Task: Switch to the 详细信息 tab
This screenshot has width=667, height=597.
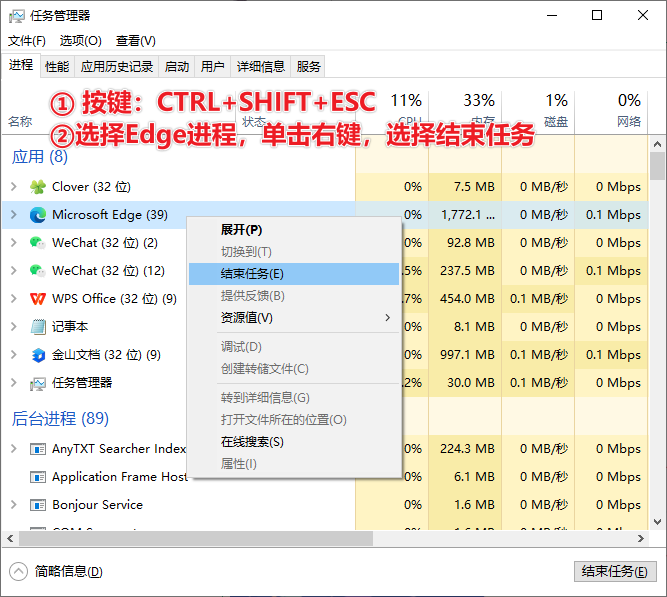Action: tap(260, 66)
